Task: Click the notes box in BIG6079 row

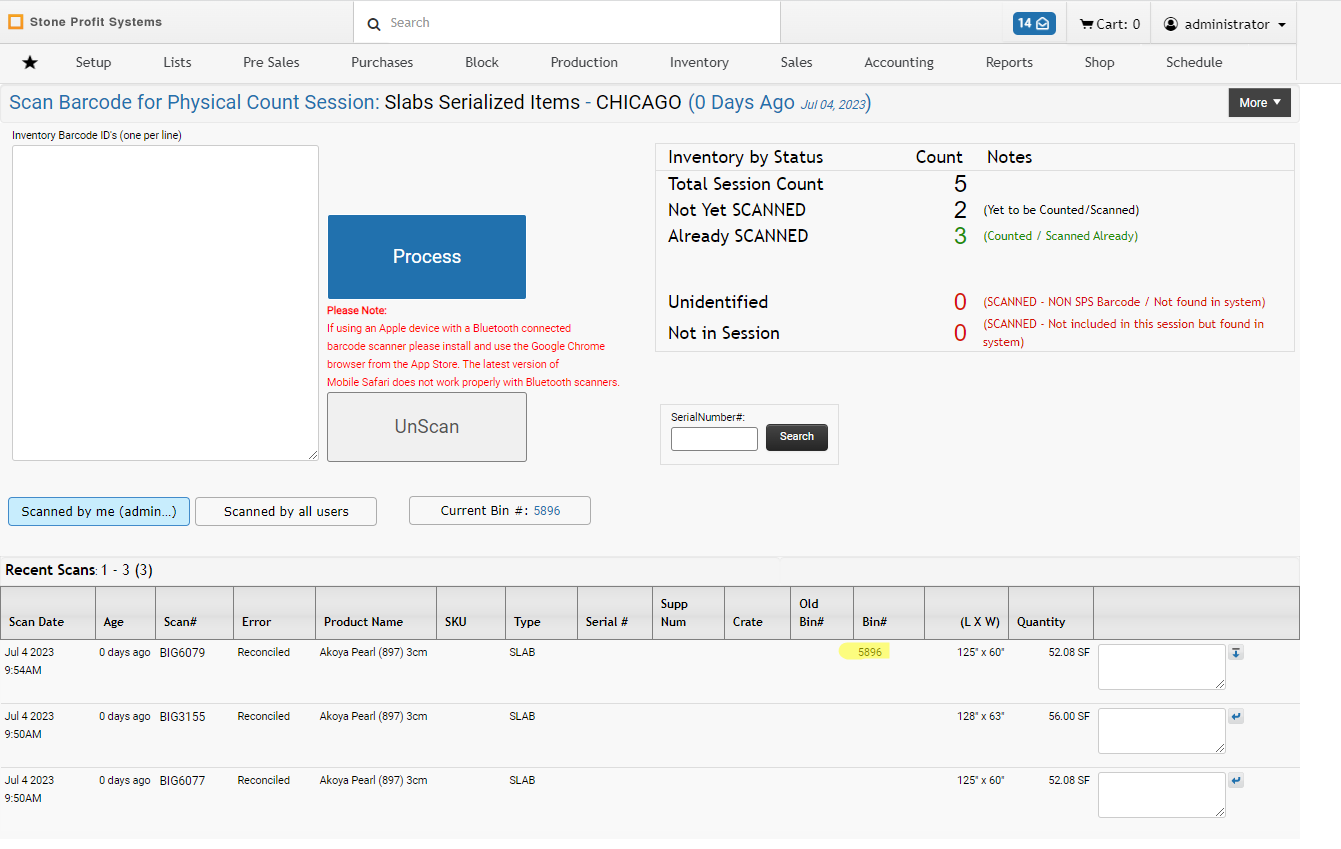Action: coord(1162,667)
